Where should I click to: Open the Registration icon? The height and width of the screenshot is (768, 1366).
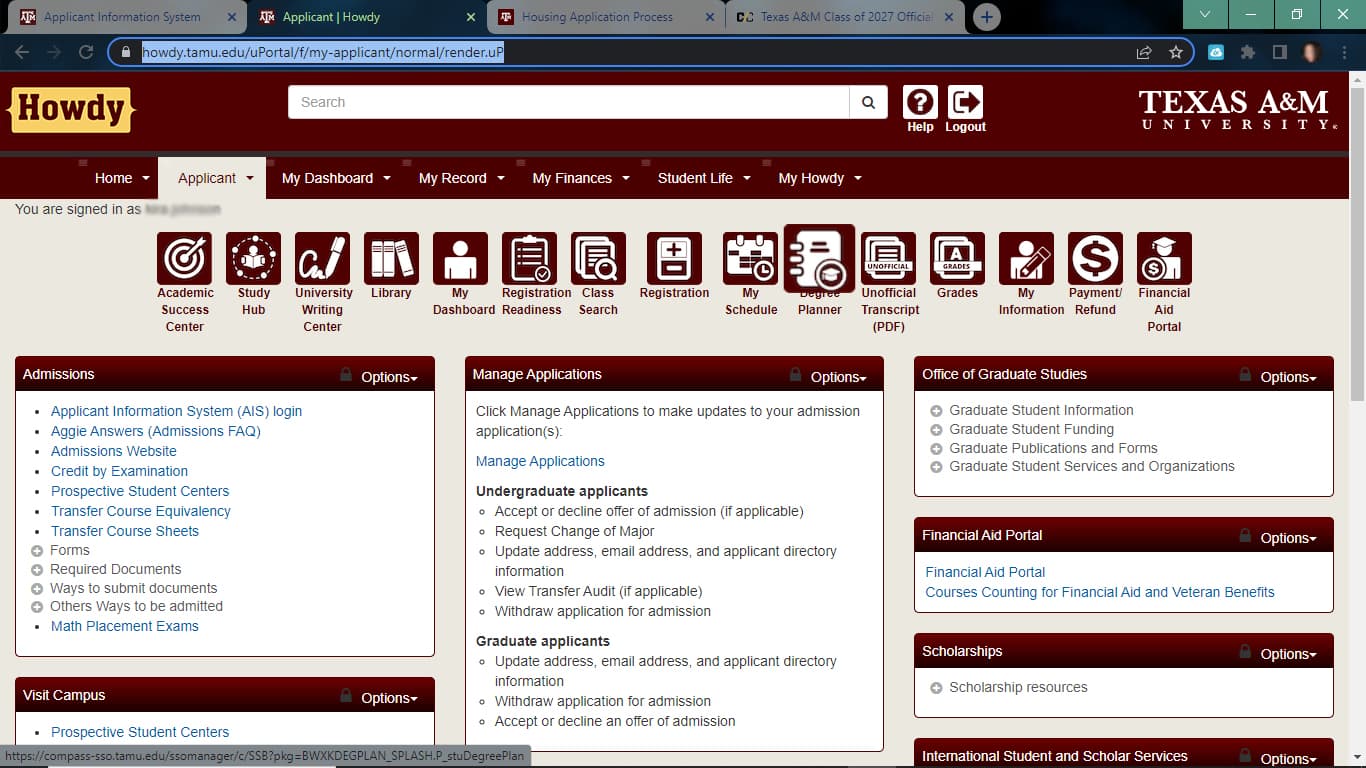pos(674,259)
